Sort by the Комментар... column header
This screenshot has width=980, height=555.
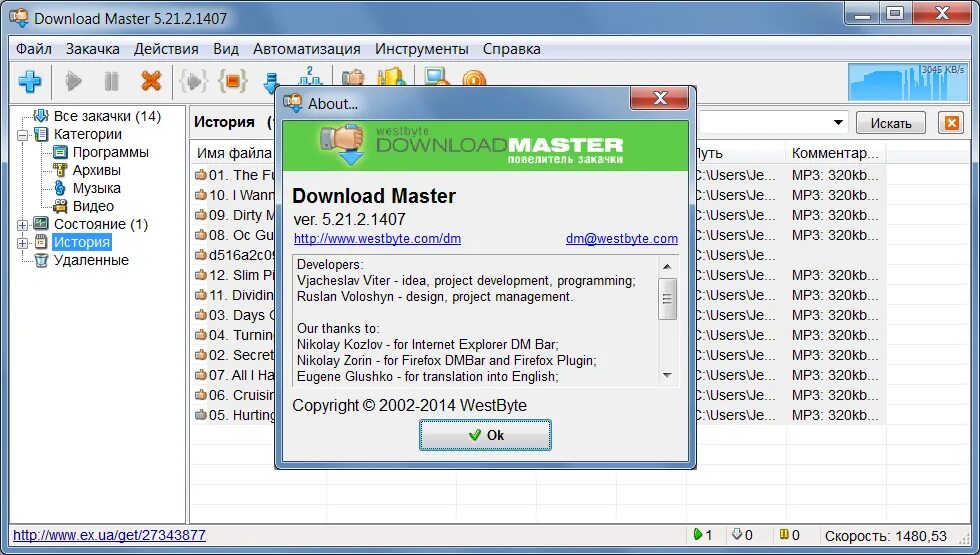[835, 153]
